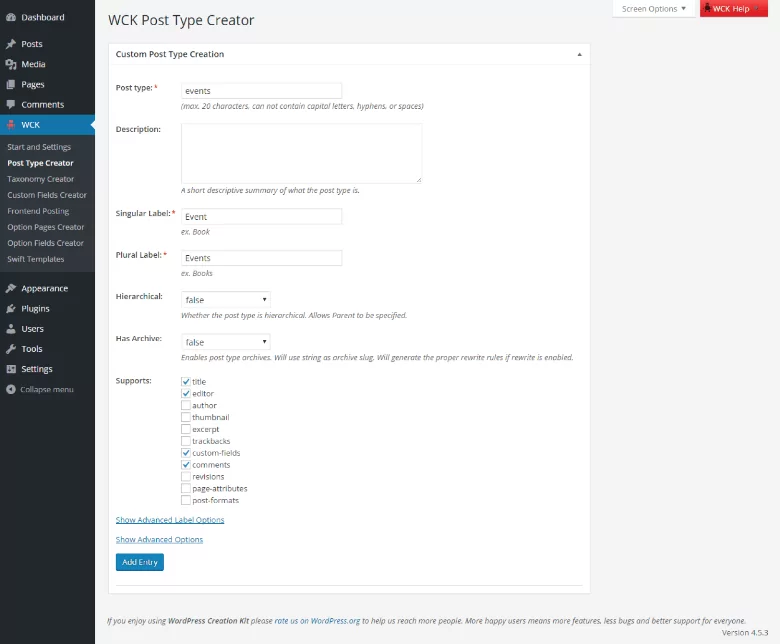
Task: Open the Posts menu item
Action: pyautogui.click(x=47, y=44)
